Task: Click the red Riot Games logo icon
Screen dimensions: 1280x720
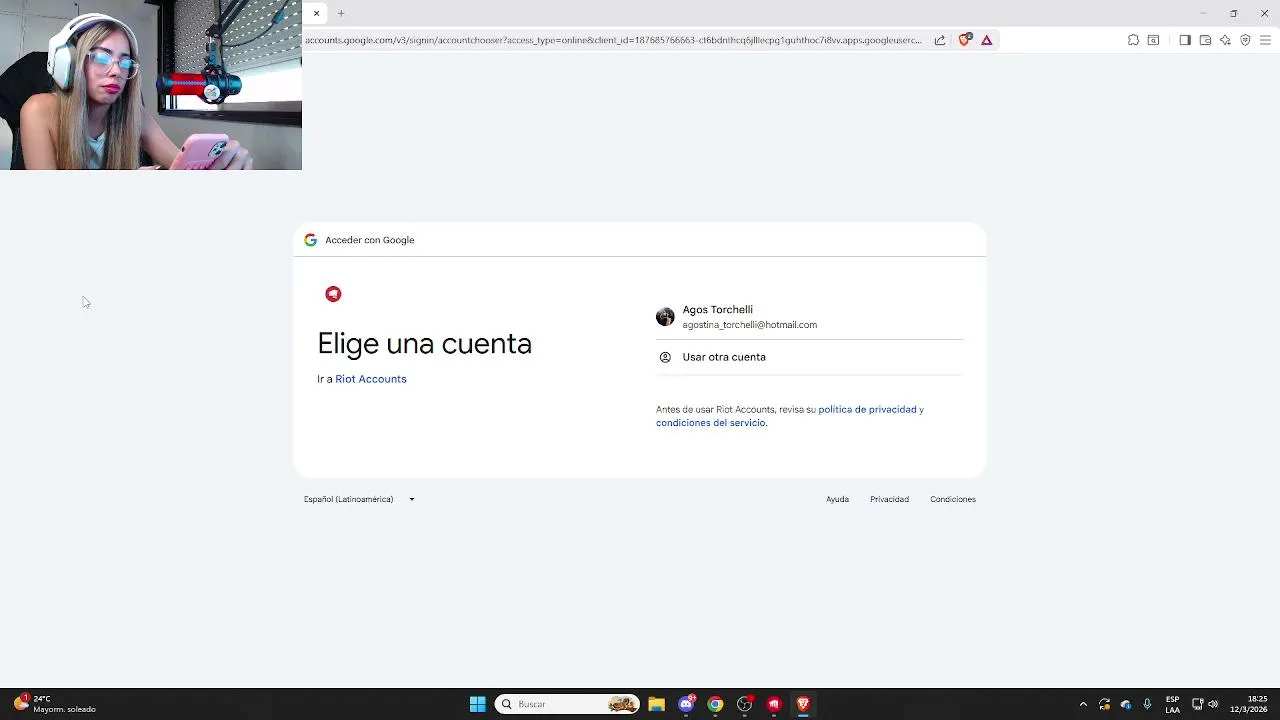Action: (x=333, y=294)
